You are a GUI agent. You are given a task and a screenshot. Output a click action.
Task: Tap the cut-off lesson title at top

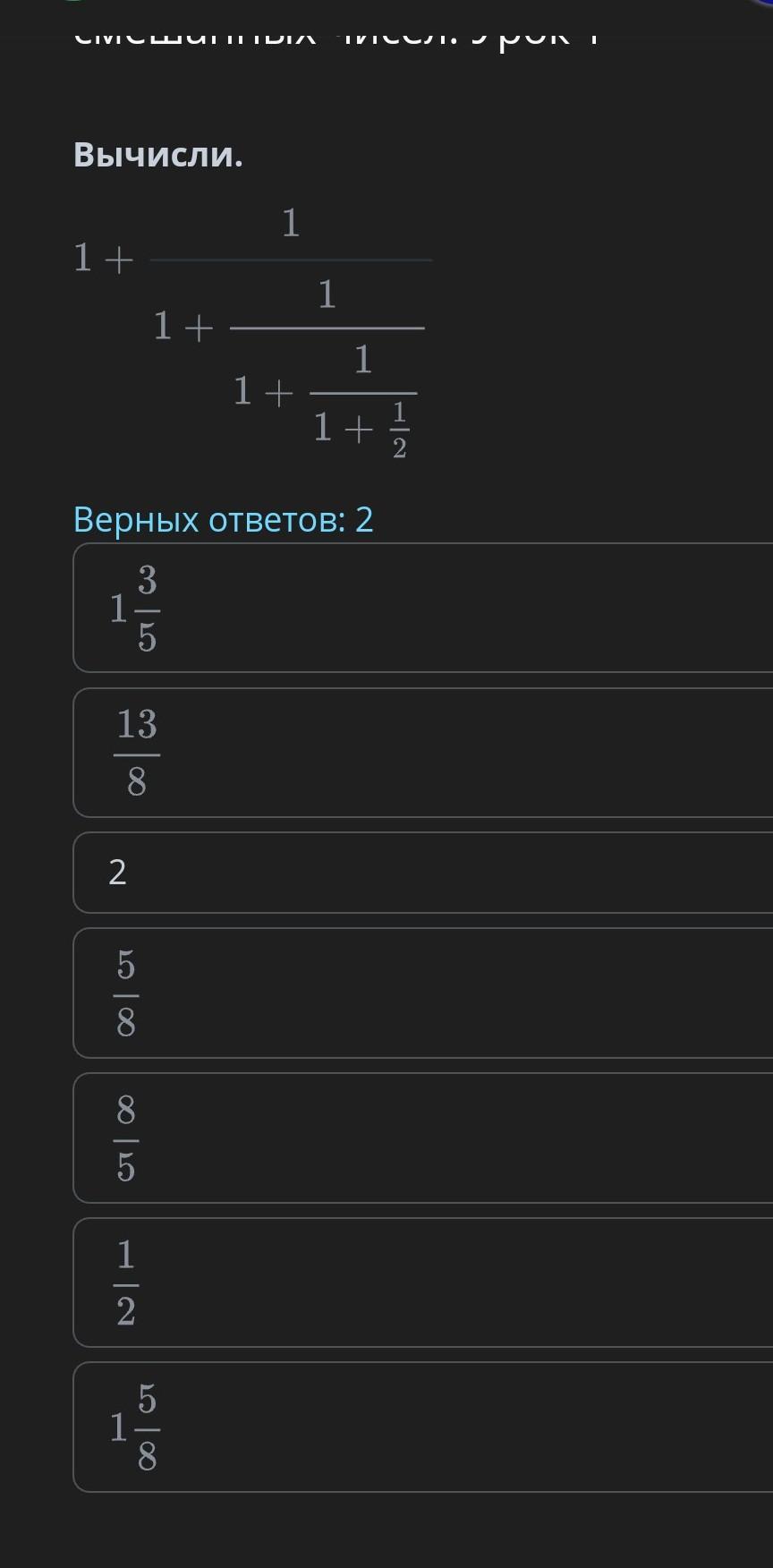tap(336, 36)
